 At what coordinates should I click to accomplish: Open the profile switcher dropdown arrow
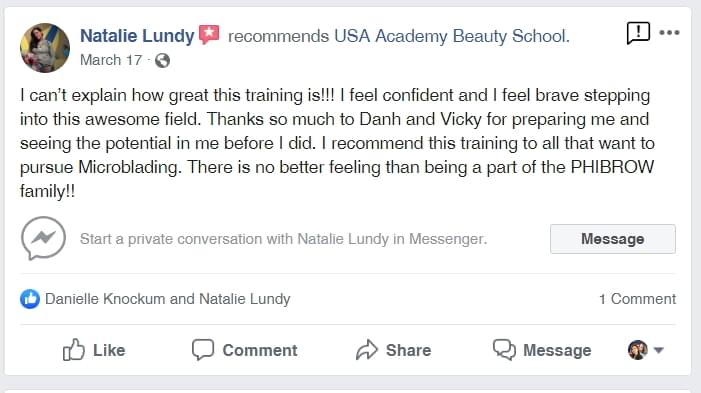[x=659, y=350]
